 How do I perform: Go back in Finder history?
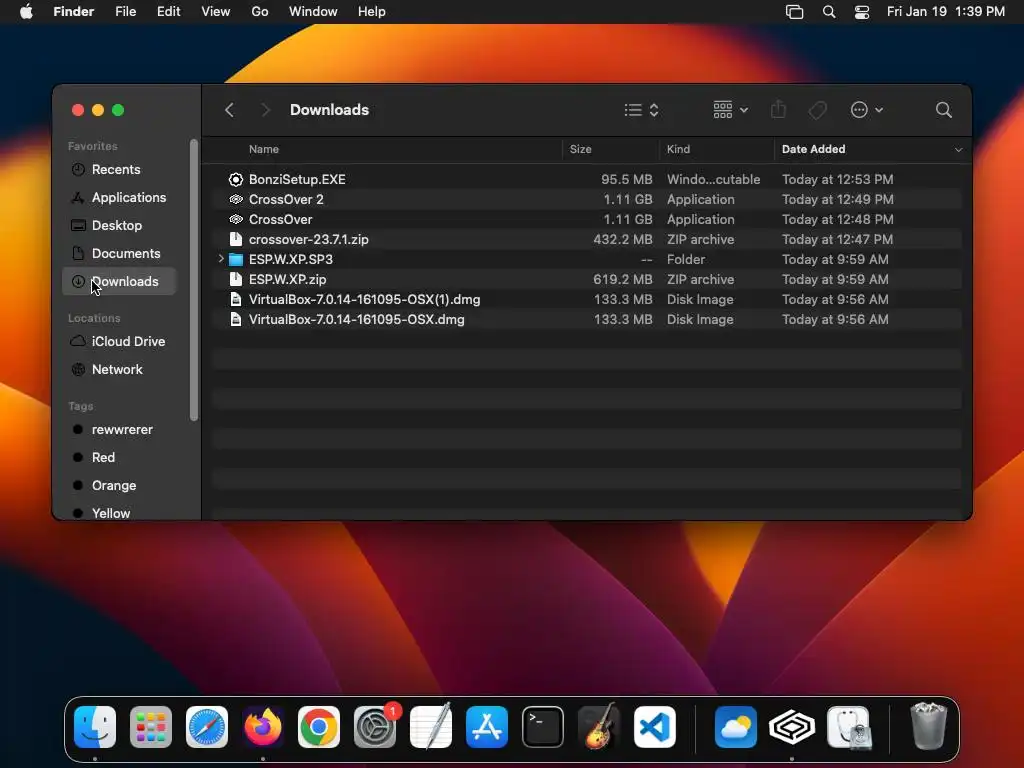pyautogui.click(x=229, y=110)
